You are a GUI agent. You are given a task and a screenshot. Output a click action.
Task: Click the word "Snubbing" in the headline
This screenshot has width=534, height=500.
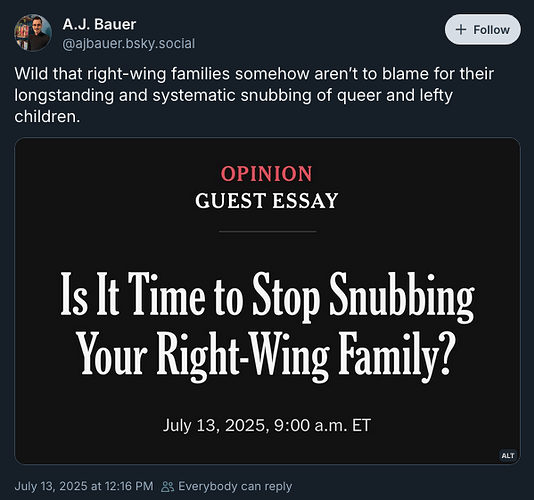[402, 296]
